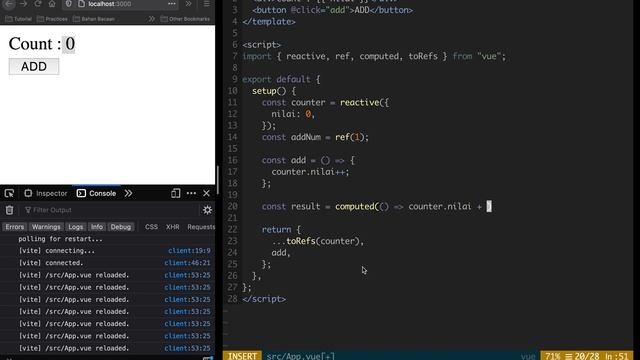Click the page info icon beside localhost
The height and width of the screenshot is (360, 640).
81,4
